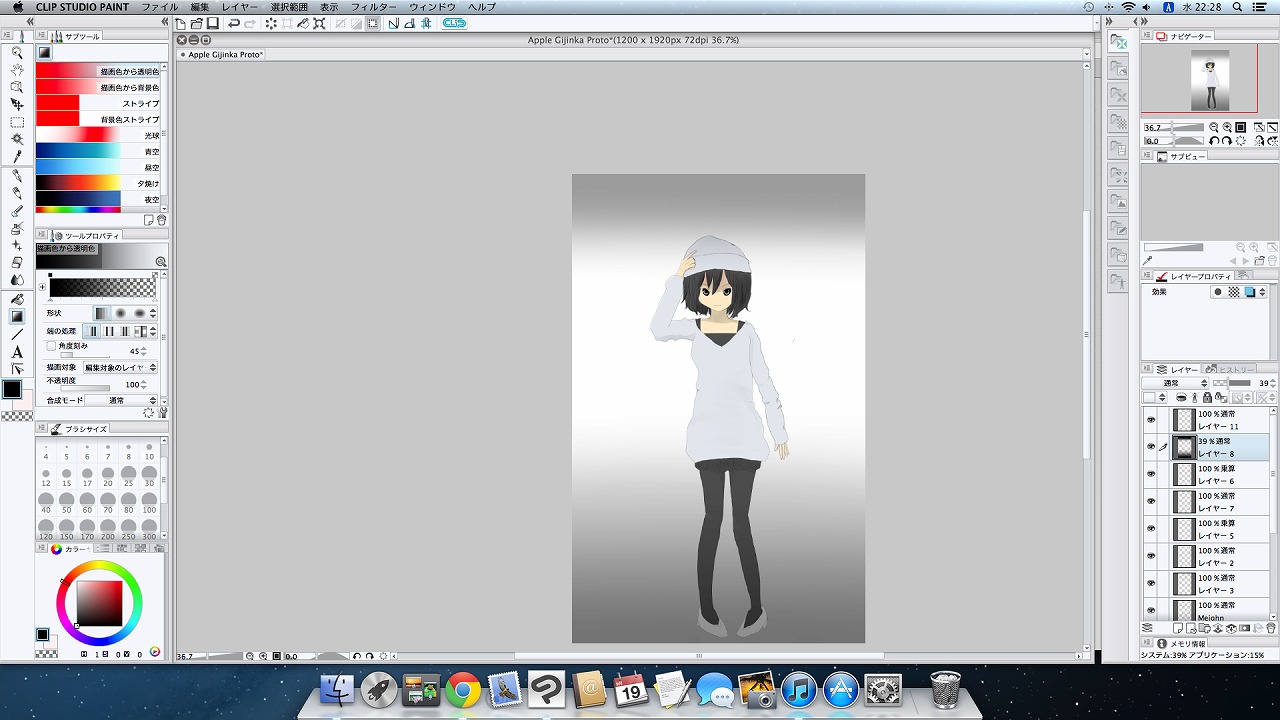
Task: Select the 青空 gradient preset
Action: 98,151
